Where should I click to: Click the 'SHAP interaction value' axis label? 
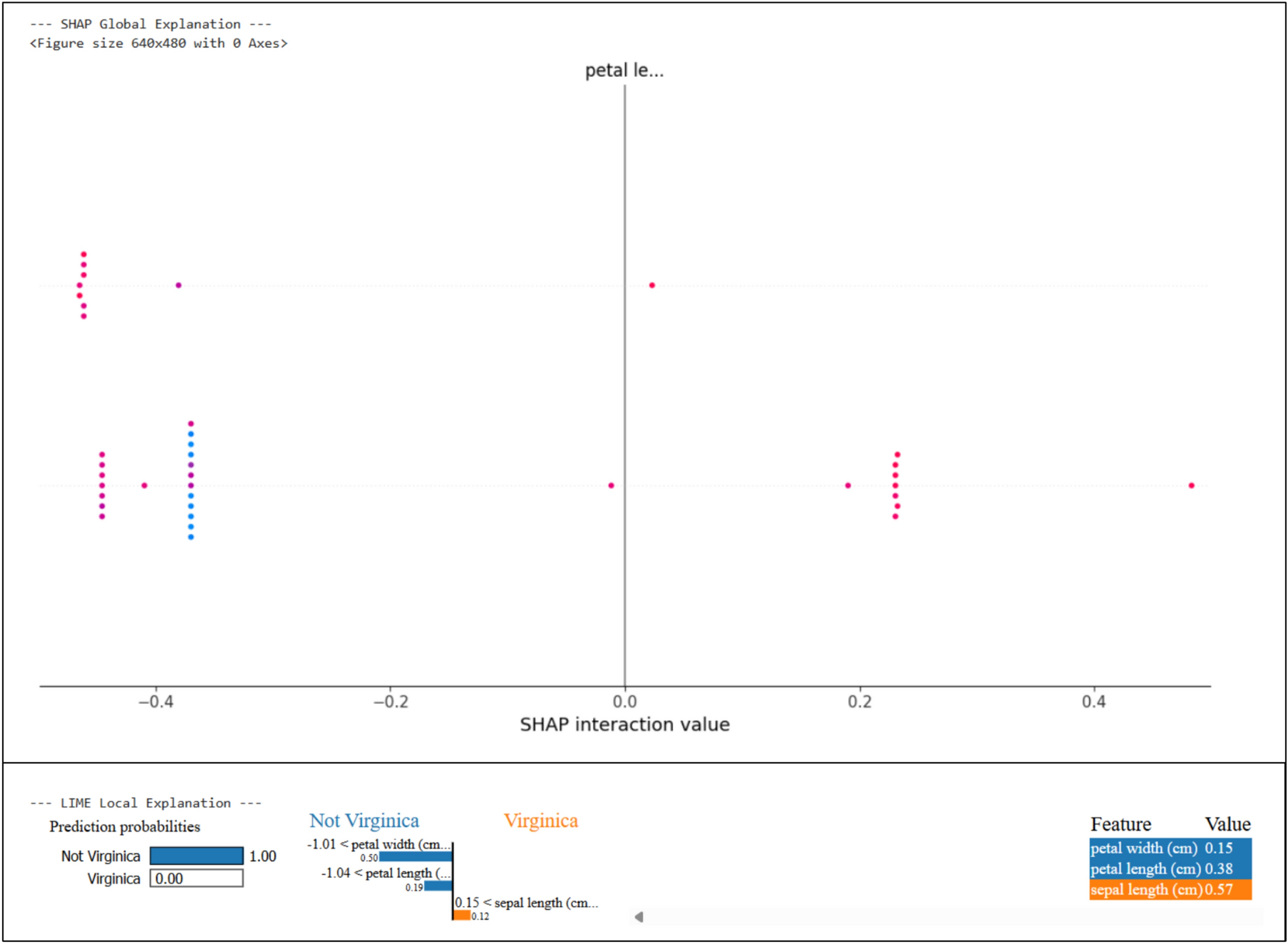(624, 724)
